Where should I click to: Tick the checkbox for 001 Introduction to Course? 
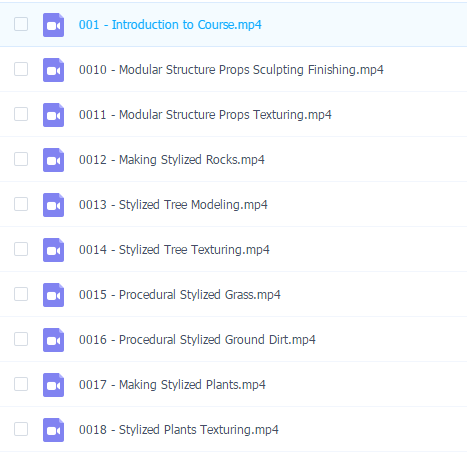click(21, 24)
